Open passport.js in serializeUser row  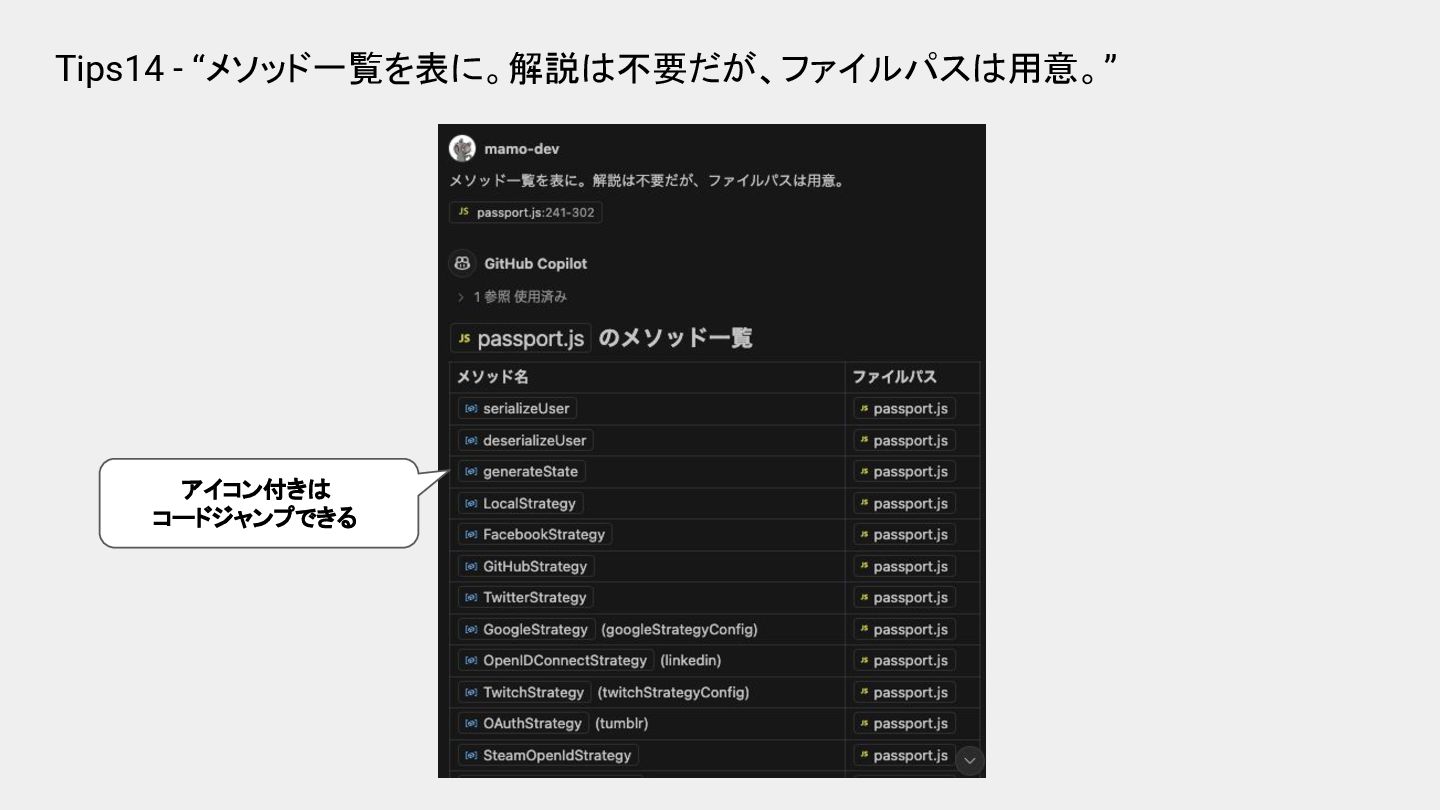pos(904,408)
